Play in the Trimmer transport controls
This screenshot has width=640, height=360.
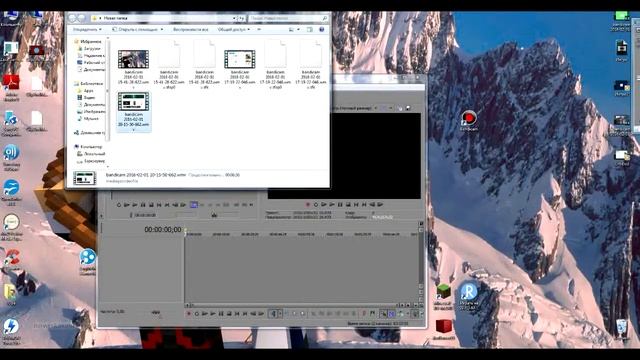click(135, 204)
